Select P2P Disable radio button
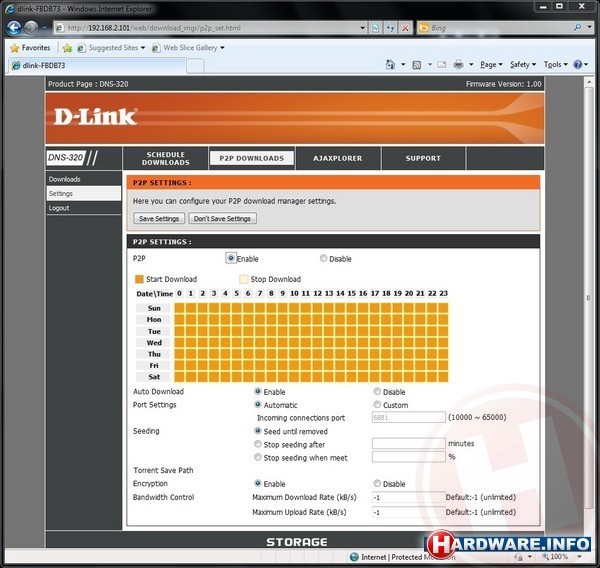Viewport: 600px width, 568px height. [323, 258]
